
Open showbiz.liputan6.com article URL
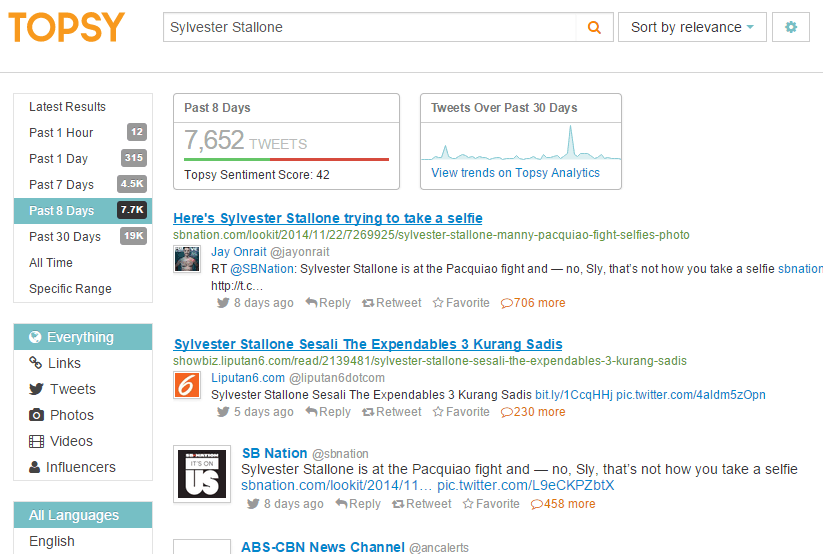click(430, 361)
